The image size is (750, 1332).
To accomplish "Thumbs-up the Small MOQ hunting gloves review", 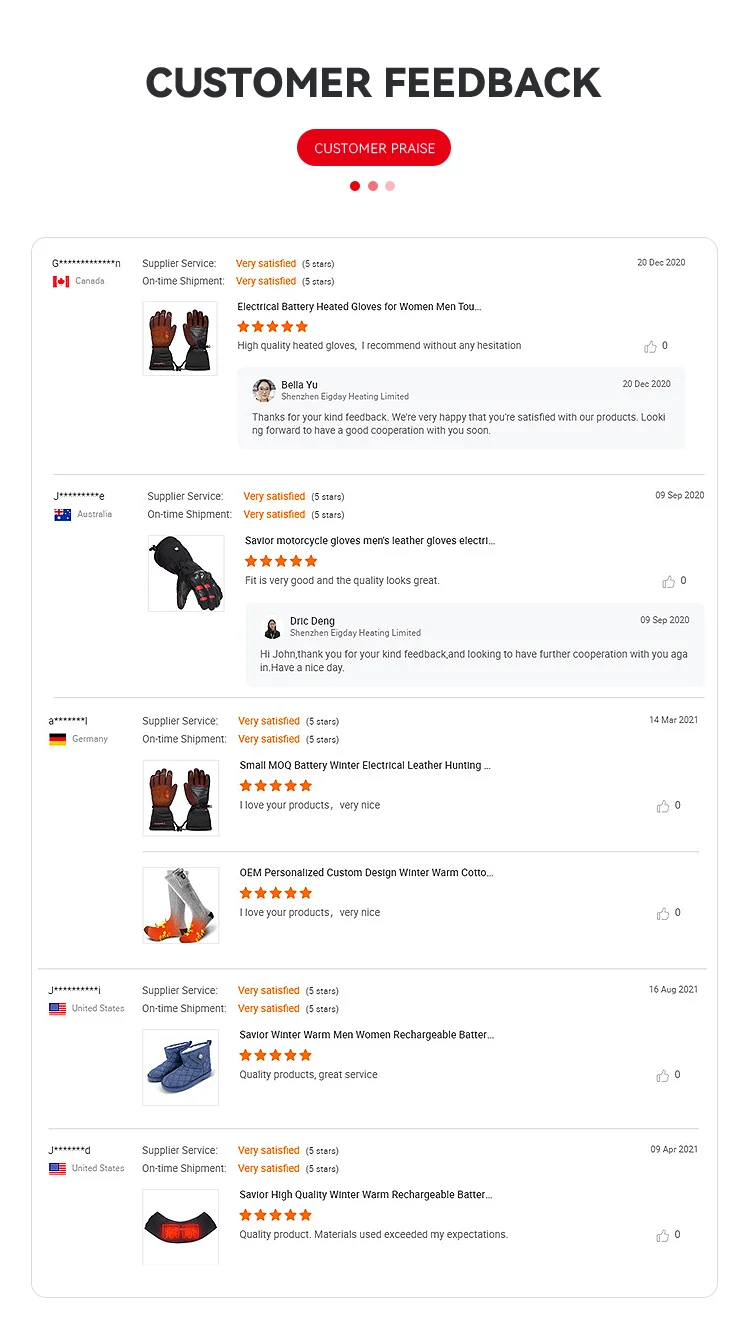I will (663, 806).
